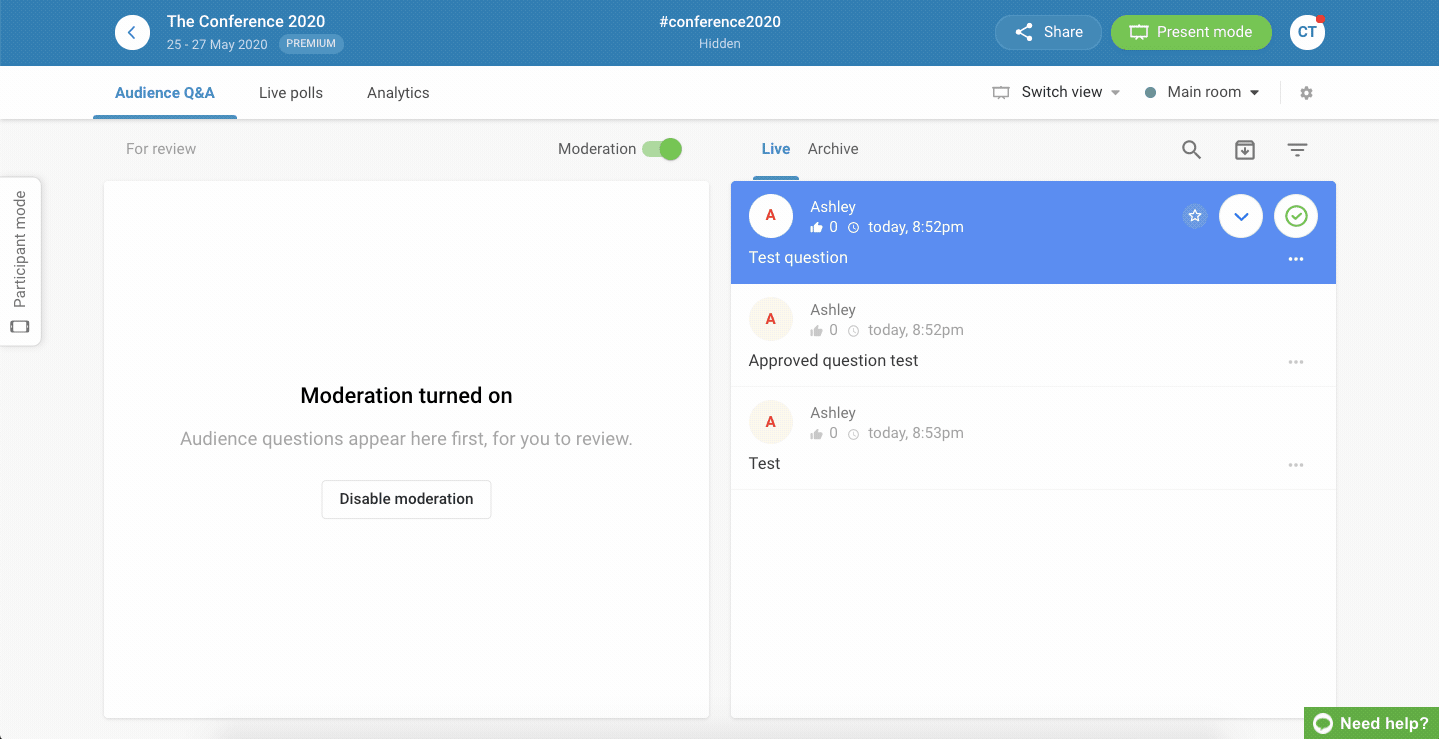Click Ashley's avatar on Approved question test
The width and height of the screenshot is (1439, 739).
tap(770, 319)
